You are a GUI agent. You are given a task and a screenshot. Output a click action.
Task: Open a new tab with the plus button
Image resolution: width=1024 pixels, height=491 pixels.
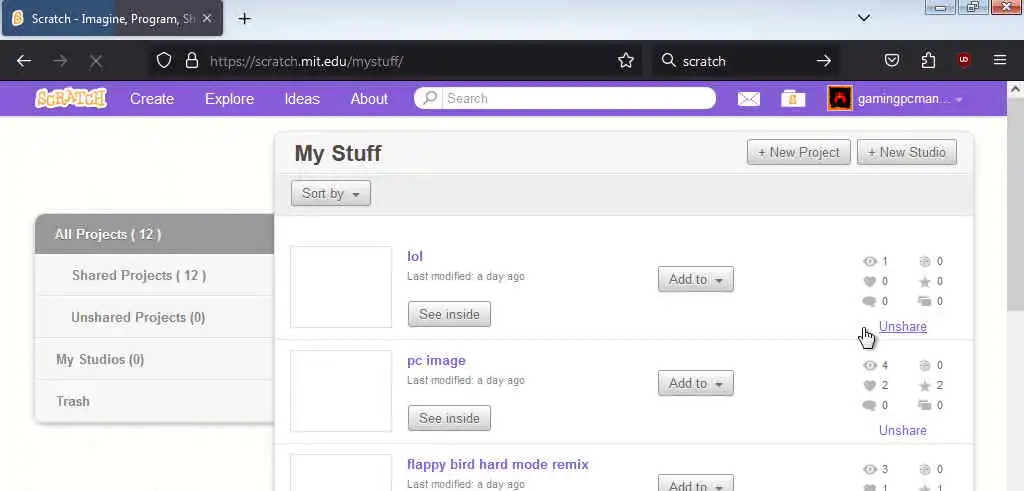[244, 18]
